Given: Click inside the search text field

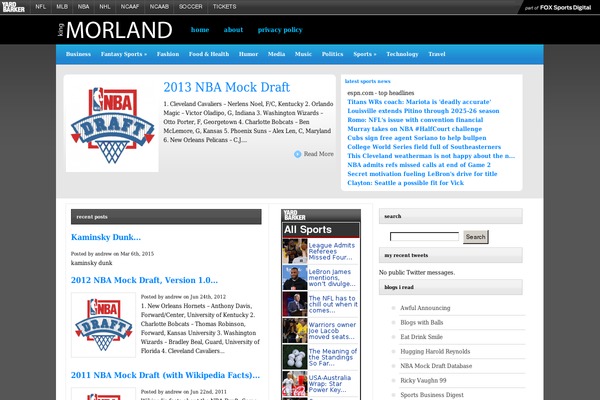Looking at the screenshot, I should (424, 237).
